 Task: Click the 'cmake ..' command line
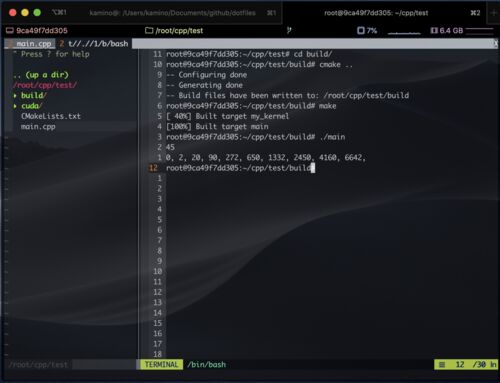pyautogui.click(x=259, y=64)
